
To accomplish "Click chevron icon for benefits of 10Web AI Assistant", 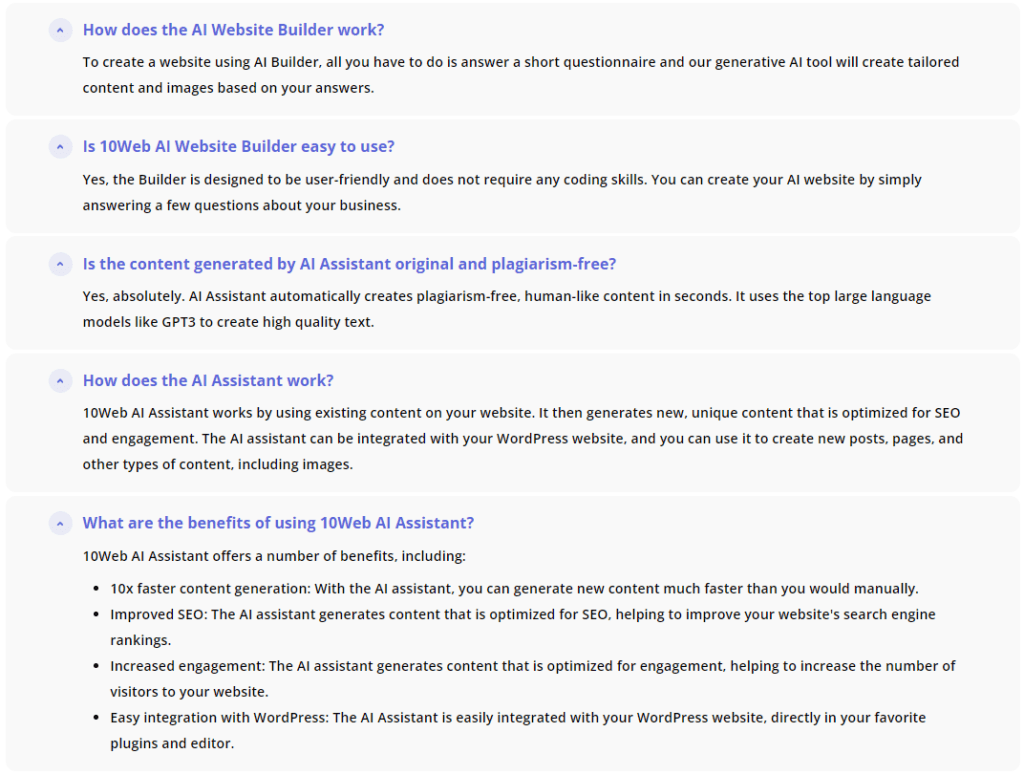I will pos(60,524).
